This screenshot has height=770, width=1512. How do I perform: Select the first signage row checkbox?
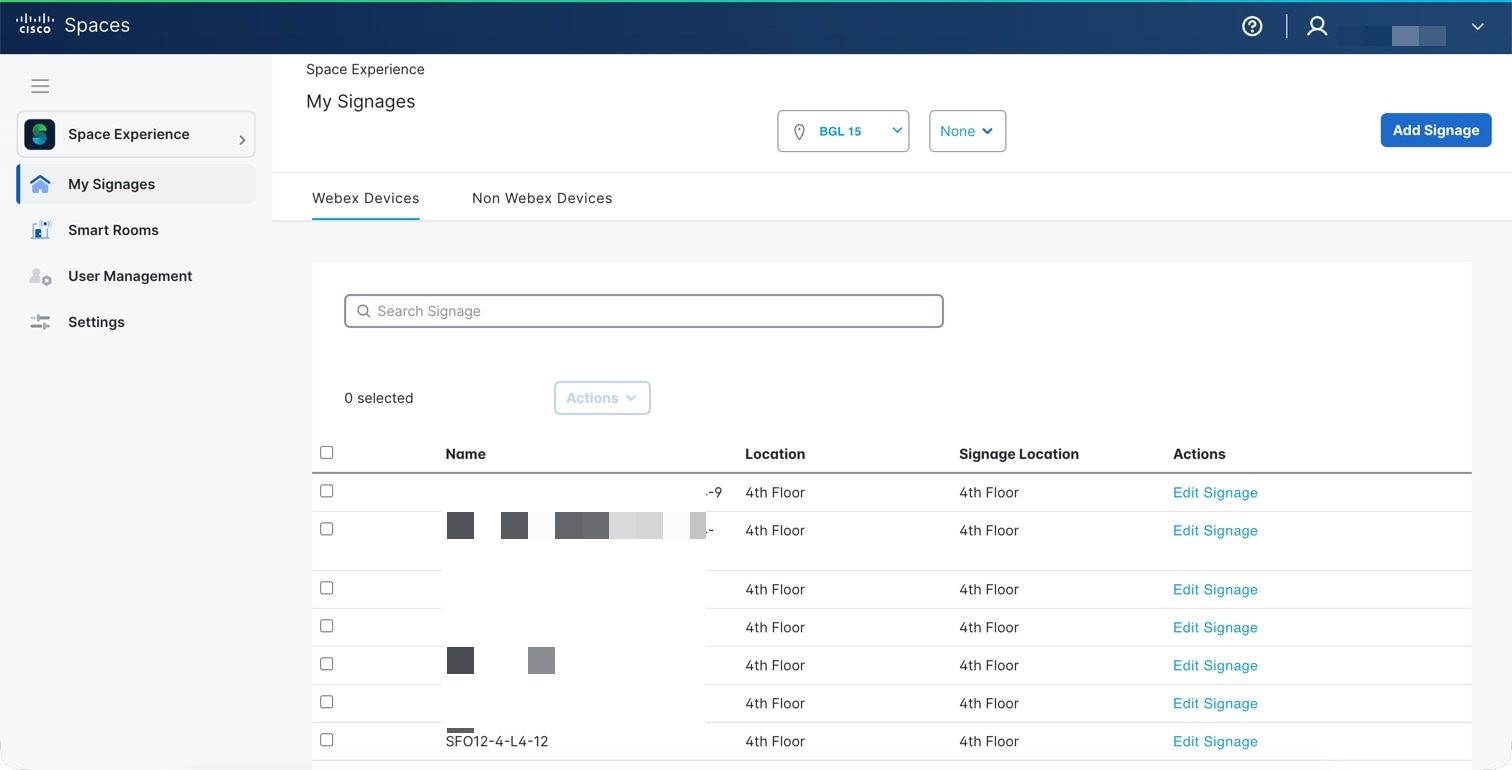pos(326,491)
